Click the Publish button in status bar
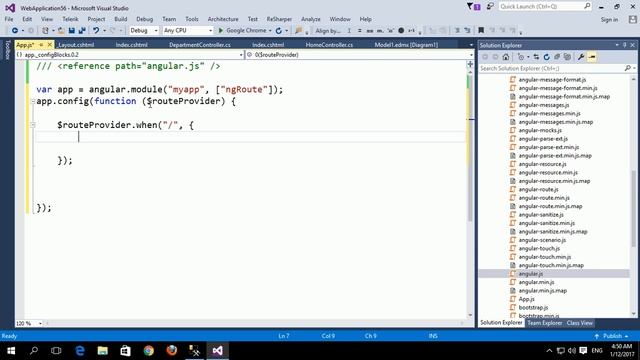The image size is (640, 360). [612, 336]
